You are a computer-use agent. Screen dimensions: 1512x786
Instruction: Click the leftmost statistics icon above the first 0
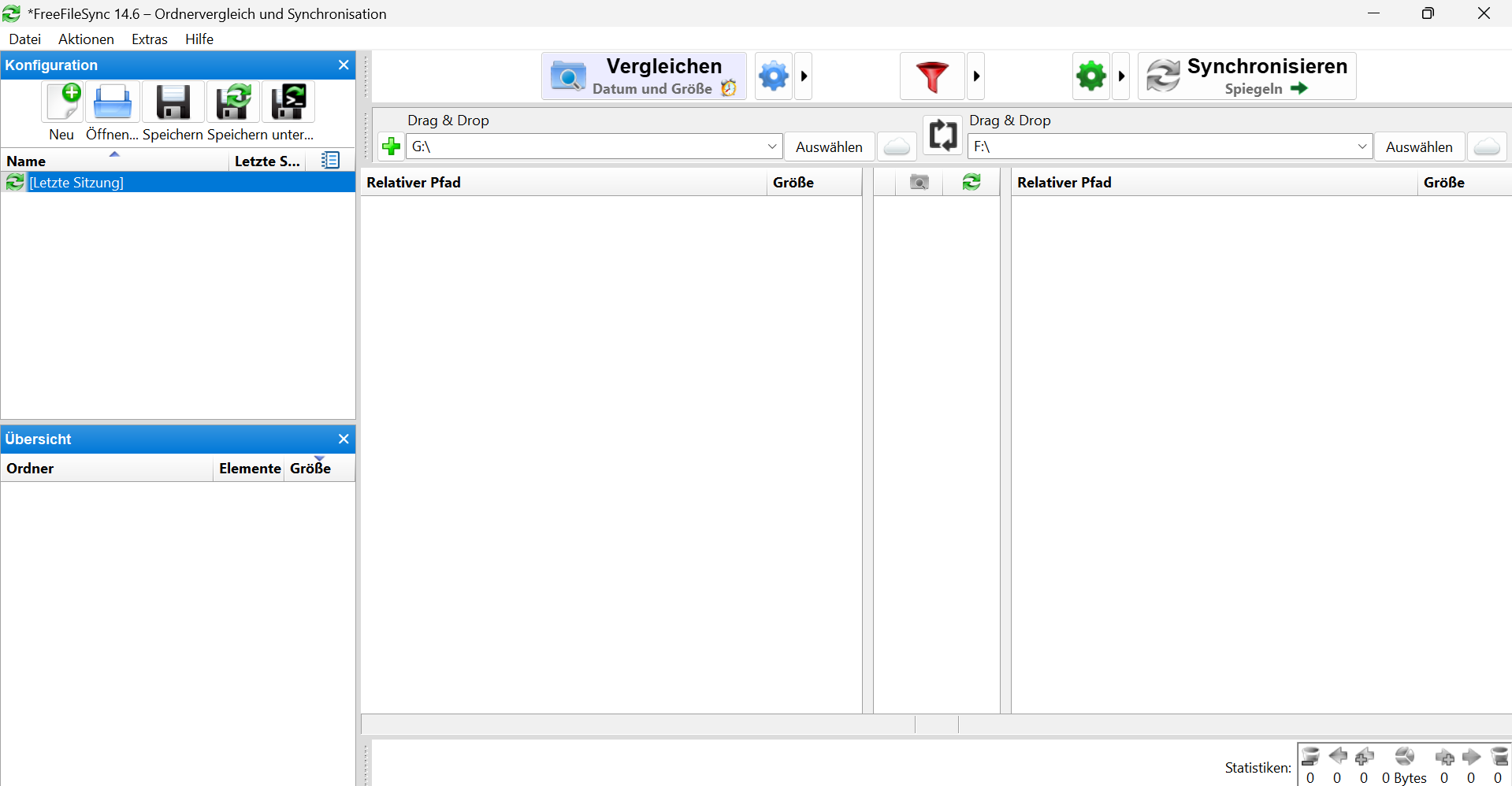(x=1310, y=757)
